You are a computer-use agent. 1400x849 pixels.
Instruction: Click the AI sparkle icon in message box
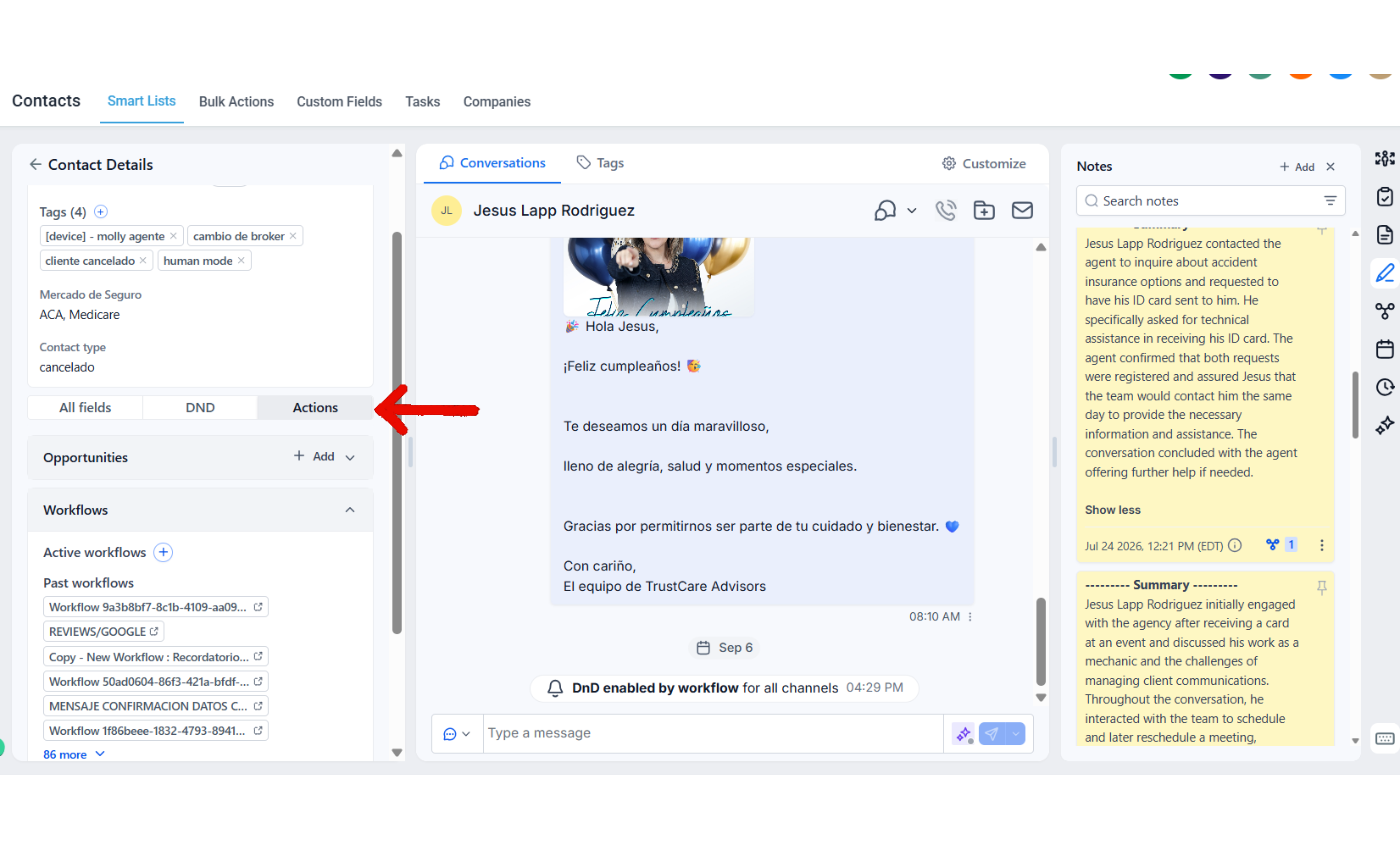963,734
